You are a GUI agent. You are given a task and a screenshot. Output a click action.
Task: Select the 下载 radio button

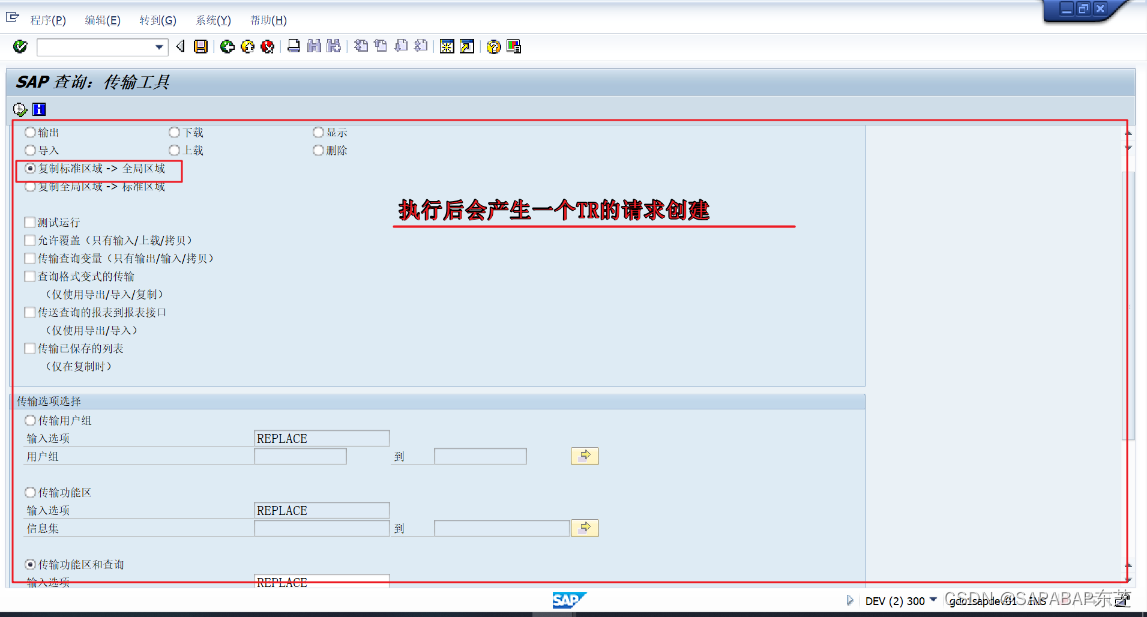(x=174, y=132)
